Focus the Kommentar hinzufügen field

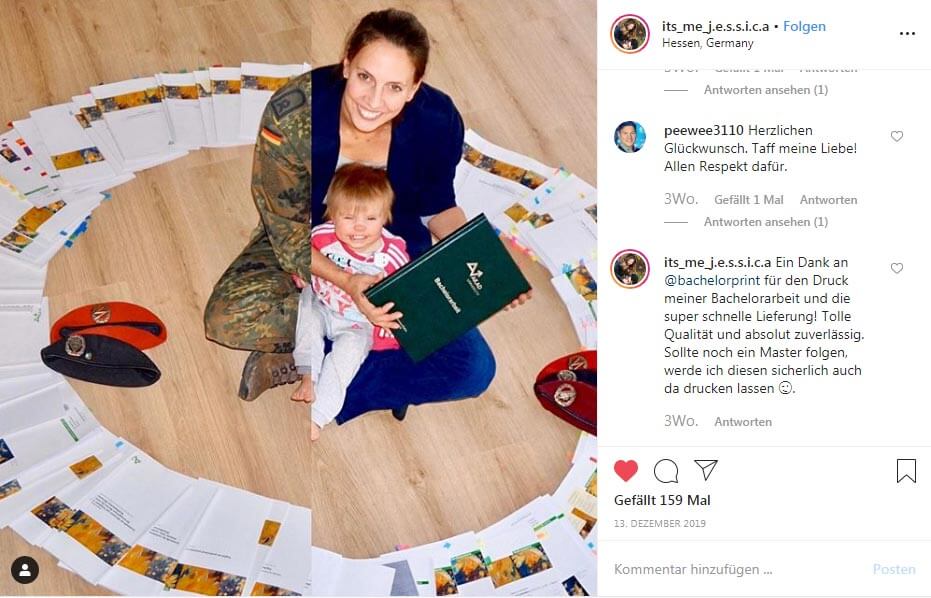click(x=736, y=569)
